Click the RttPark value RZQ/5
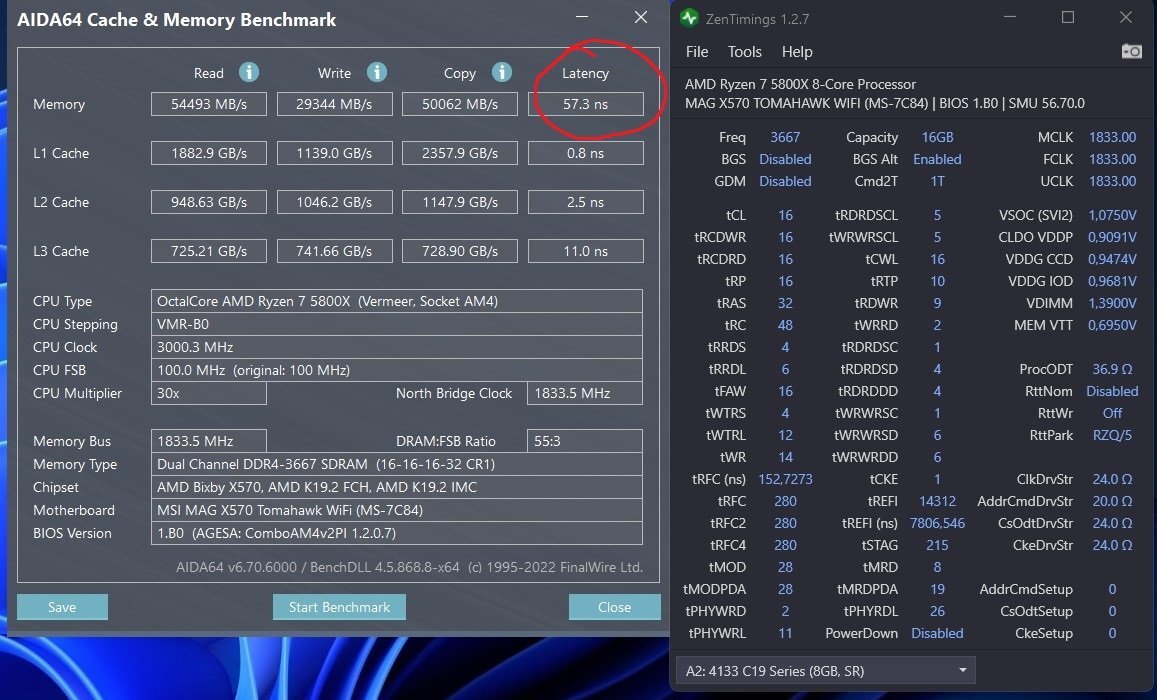 coord(1112,435)
